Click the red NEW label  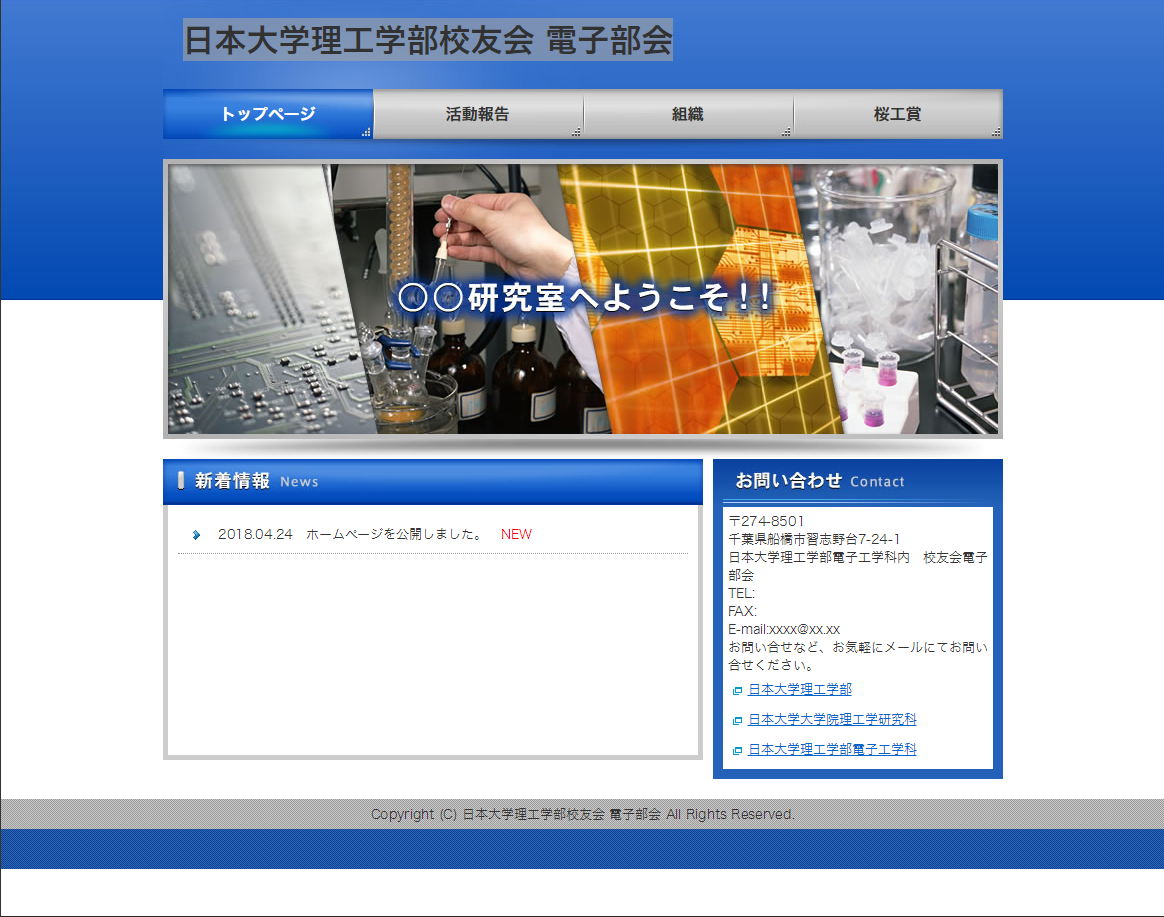(x=516, y=534)
